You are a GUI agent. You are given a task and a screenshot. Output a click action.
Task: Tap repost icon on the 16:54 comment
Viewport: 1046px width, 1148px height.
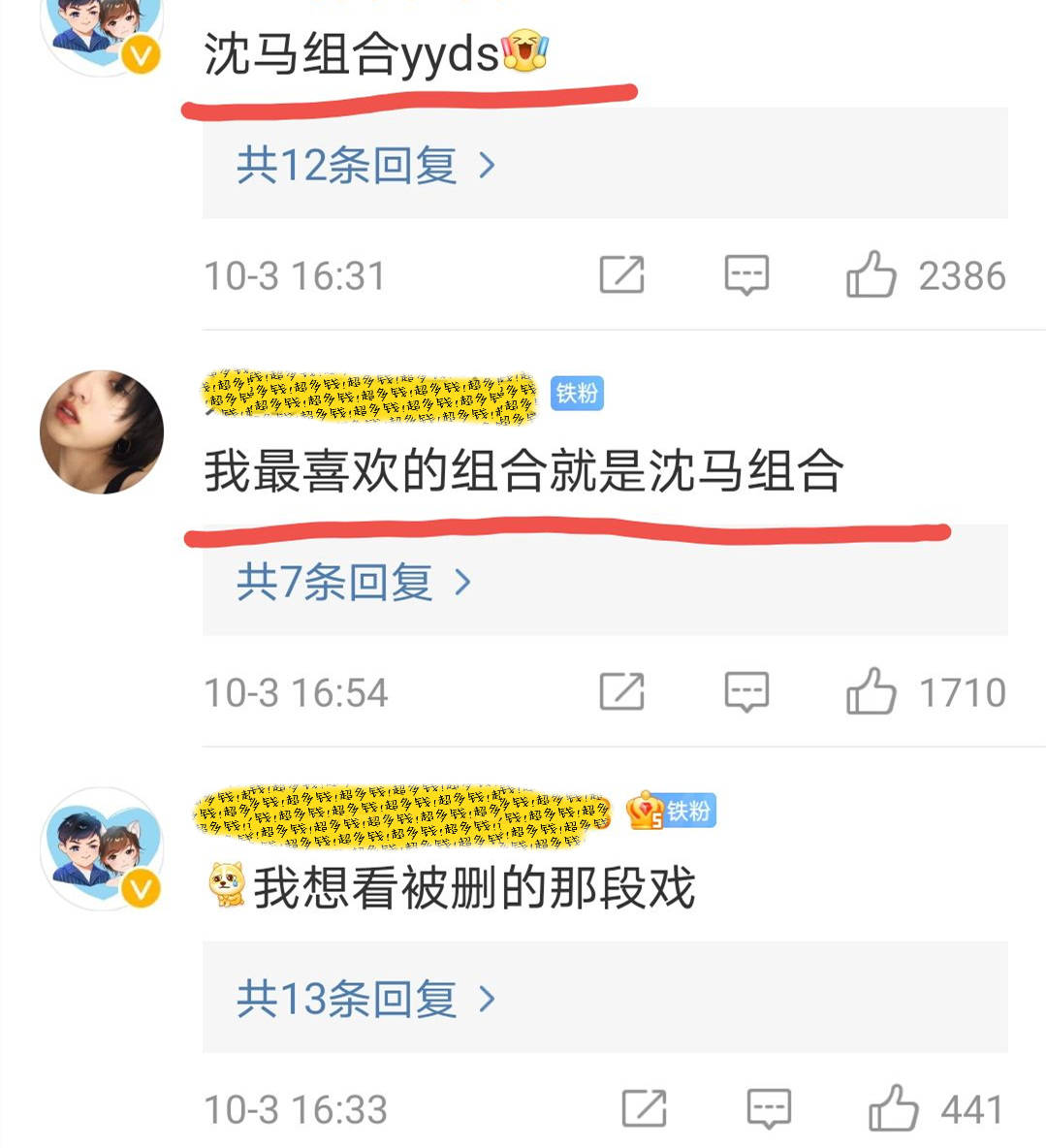[621, 691]
